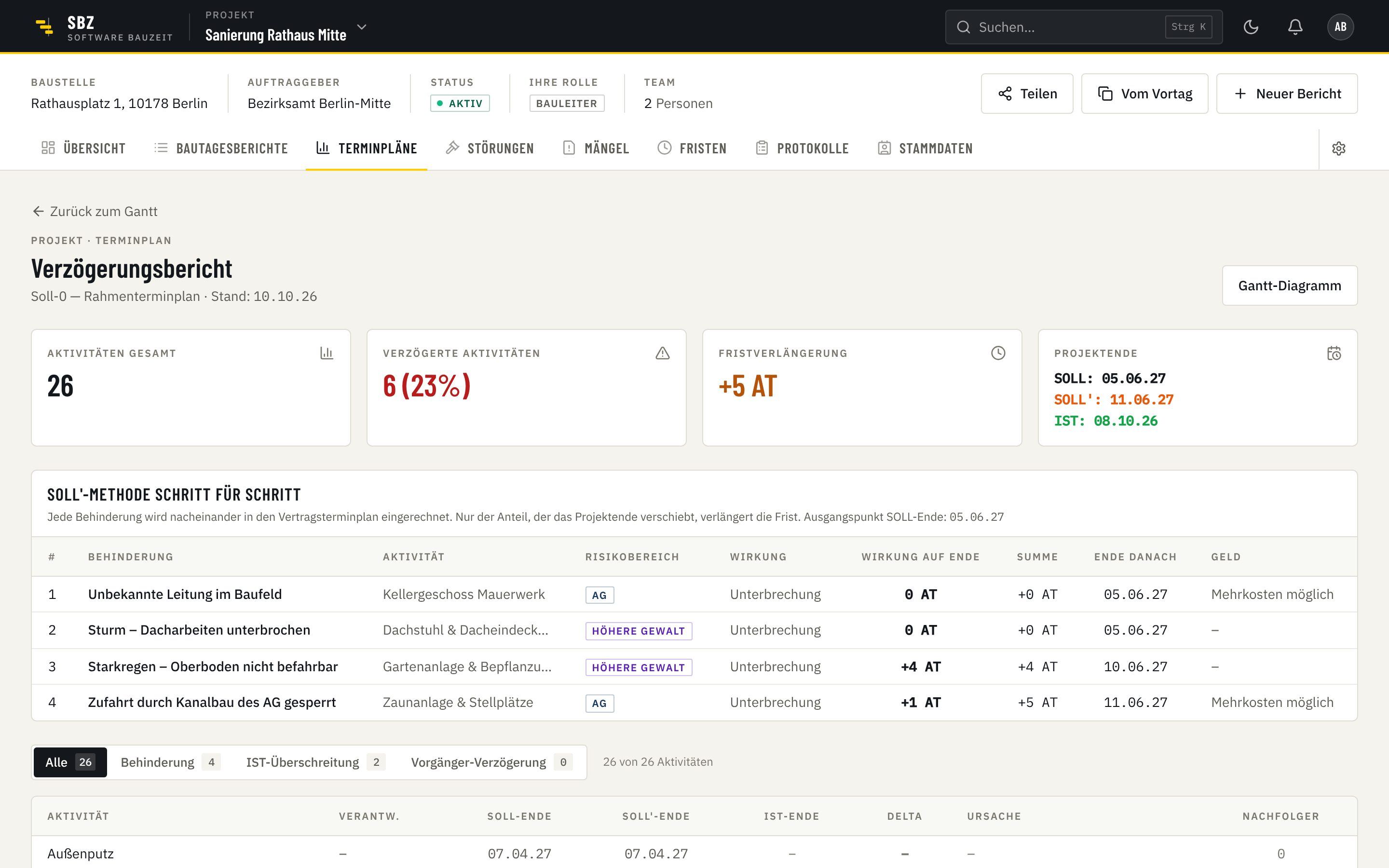
Task: Open the Fristen tab
Action: (692, 149)
